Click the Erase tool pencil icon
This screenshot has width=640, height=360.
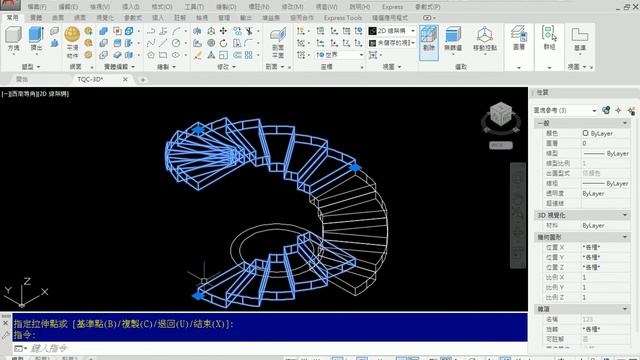198,55
